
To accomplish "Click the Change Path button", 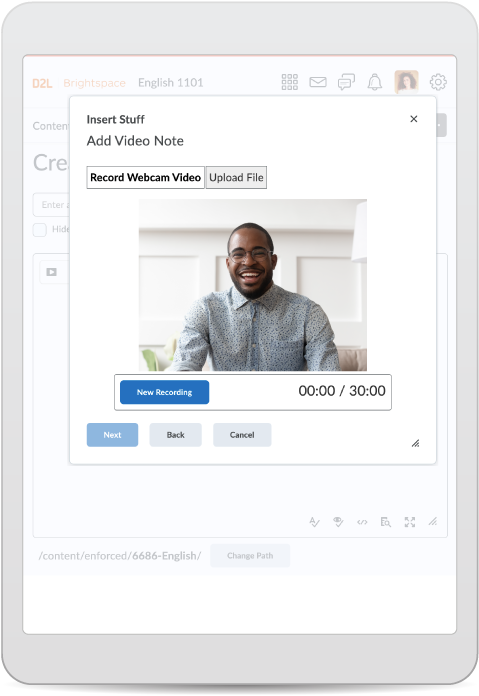I will (x=250, y=556).
